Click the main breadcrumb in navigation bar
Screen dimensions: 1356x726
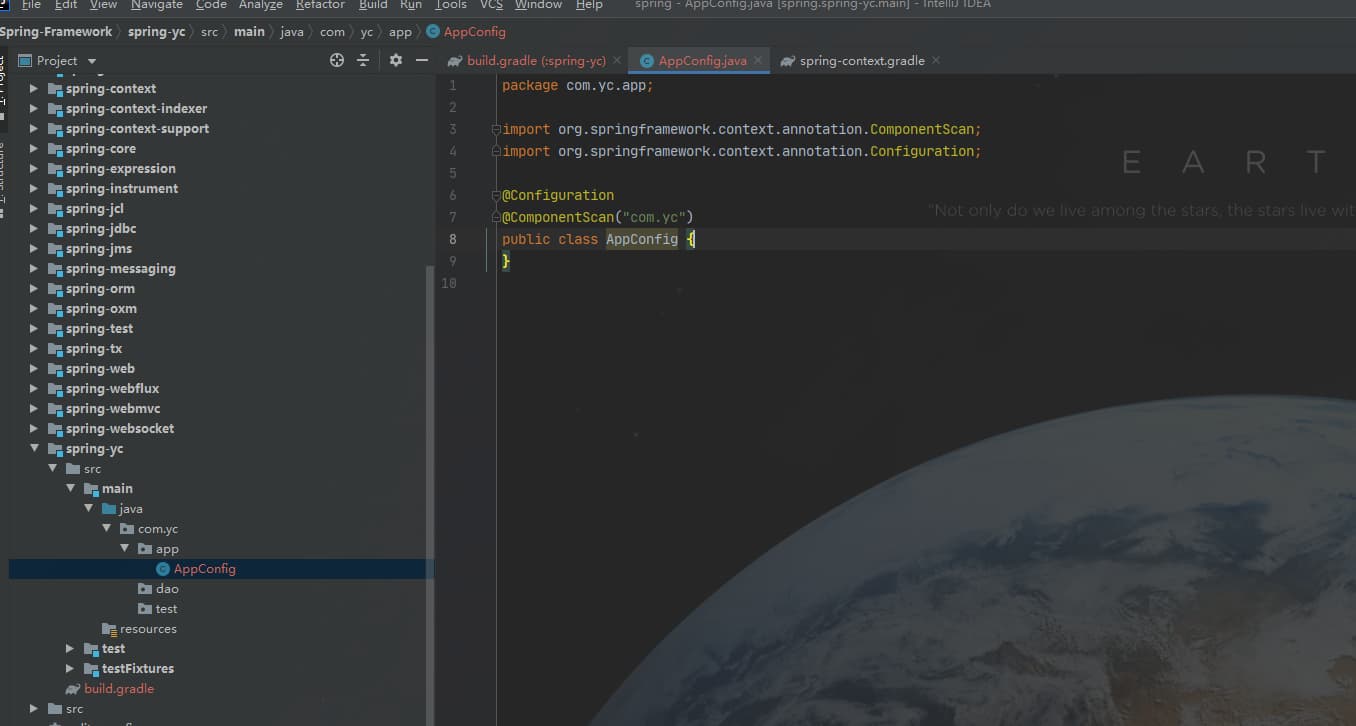(249, 32)
